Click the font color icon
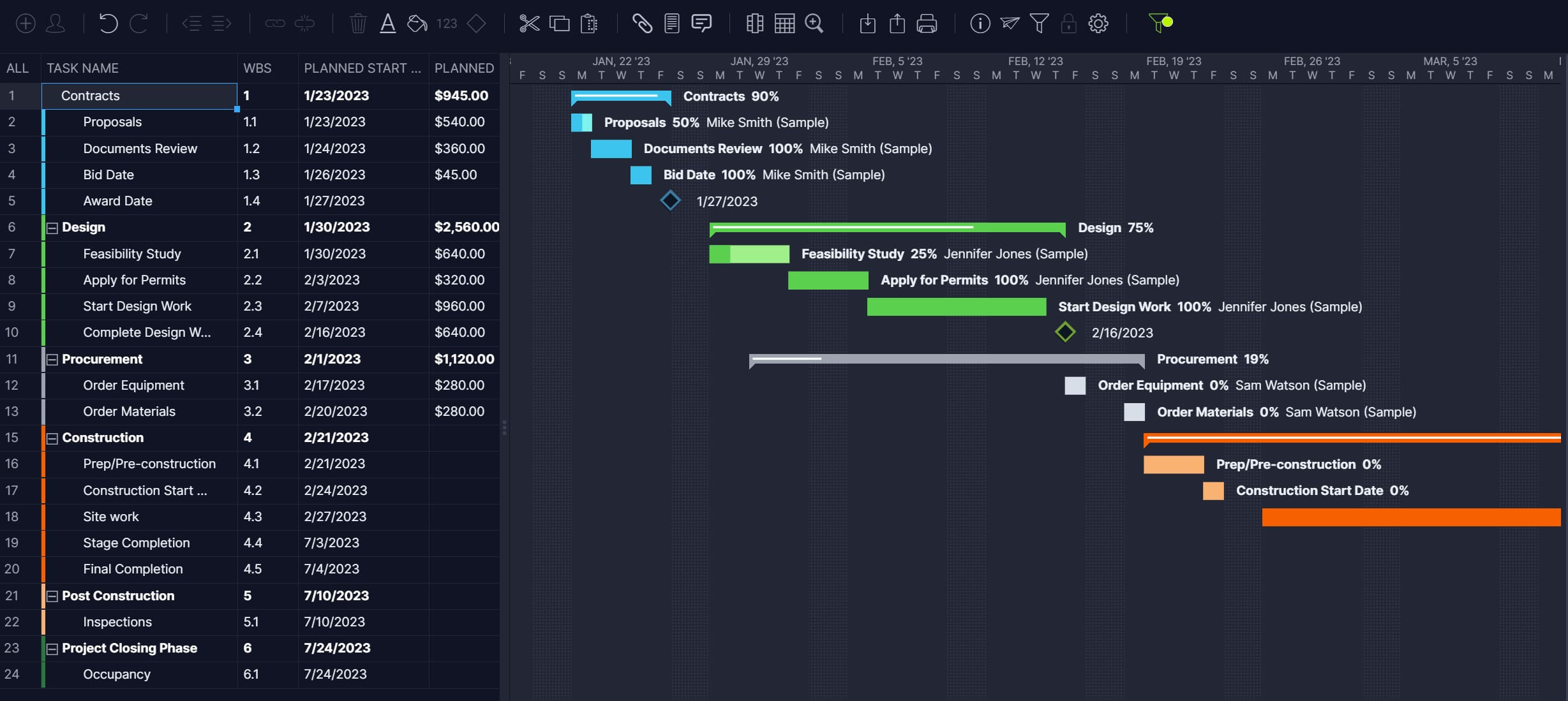 (x=387, y=24)
